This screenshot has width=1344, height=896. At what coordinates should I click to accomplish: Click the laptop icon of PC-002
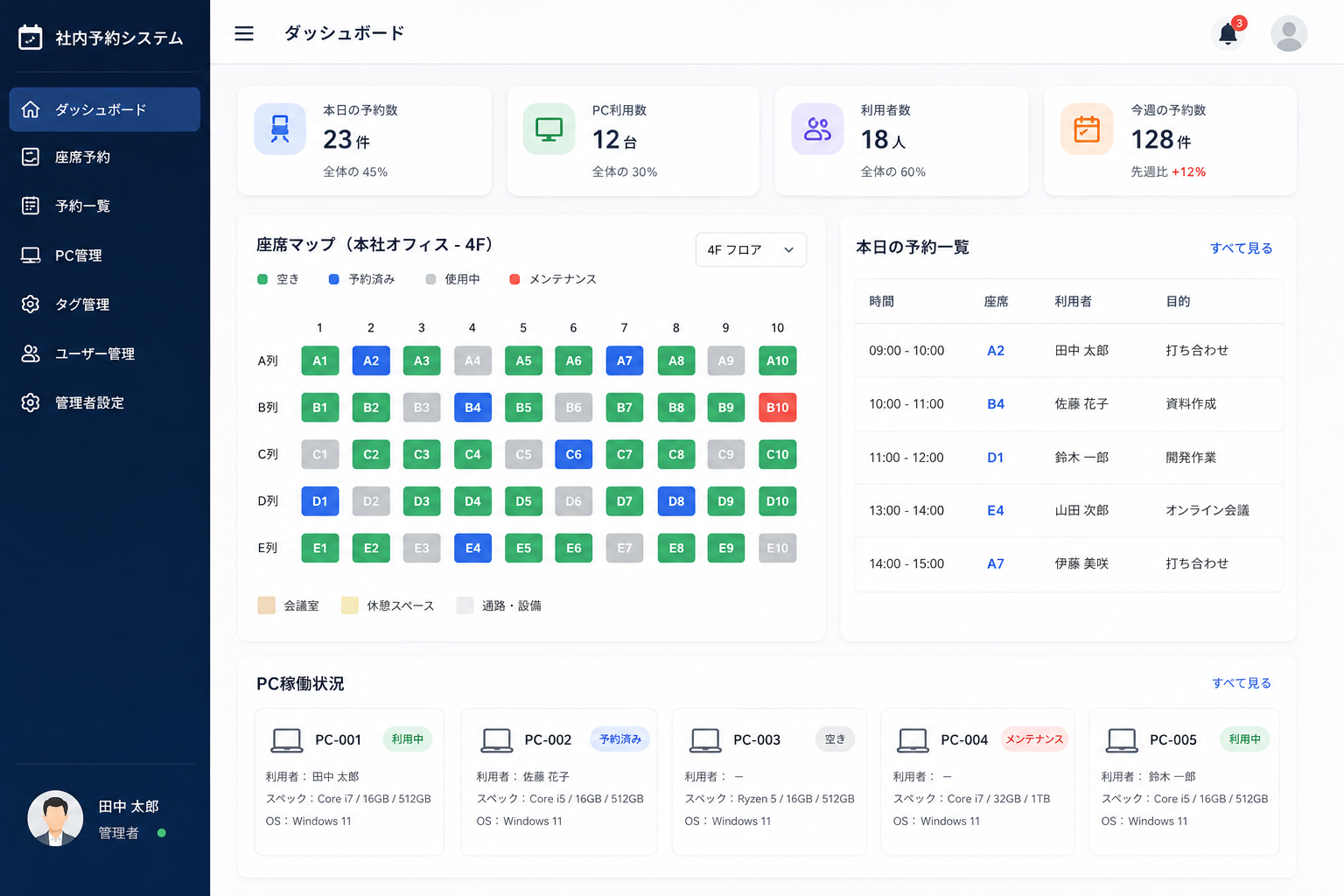click(497, 740)
